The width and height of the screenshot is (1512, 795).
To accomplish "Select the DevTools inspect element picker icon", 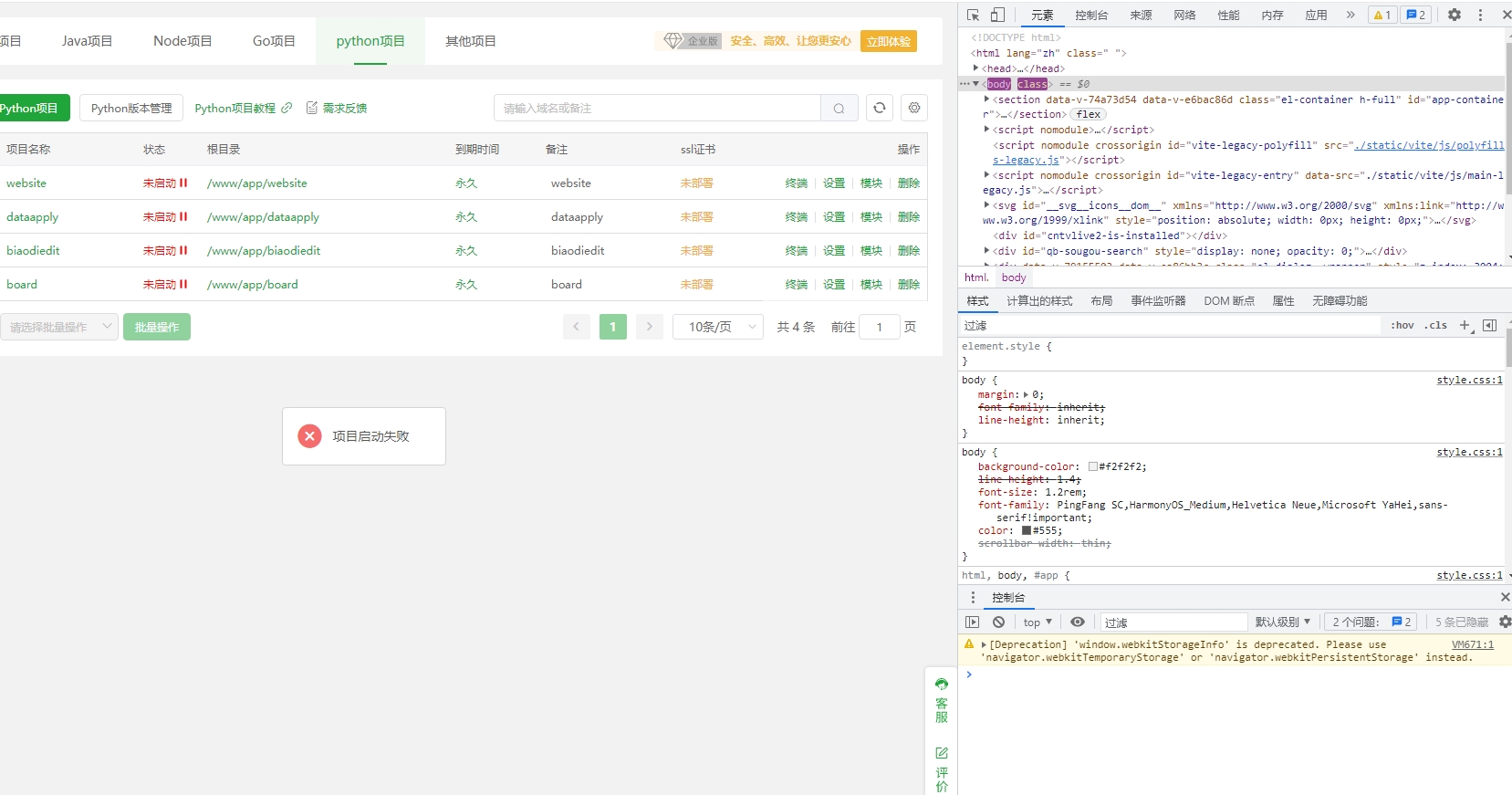I will (974, 15).
